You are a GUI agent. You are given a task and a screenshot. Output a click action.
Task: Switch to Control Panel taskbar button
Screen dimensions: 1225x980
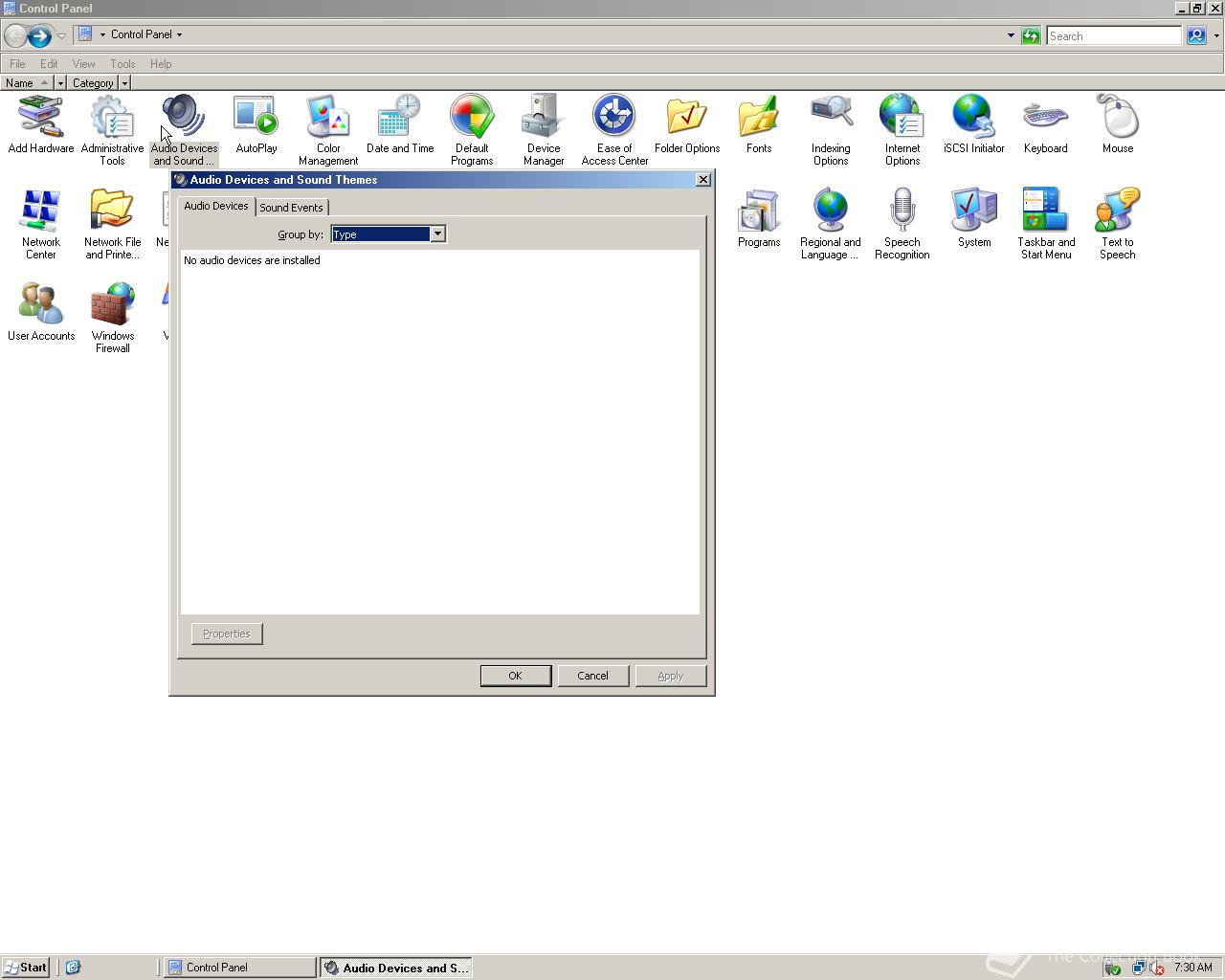click(x=239, y=968)
